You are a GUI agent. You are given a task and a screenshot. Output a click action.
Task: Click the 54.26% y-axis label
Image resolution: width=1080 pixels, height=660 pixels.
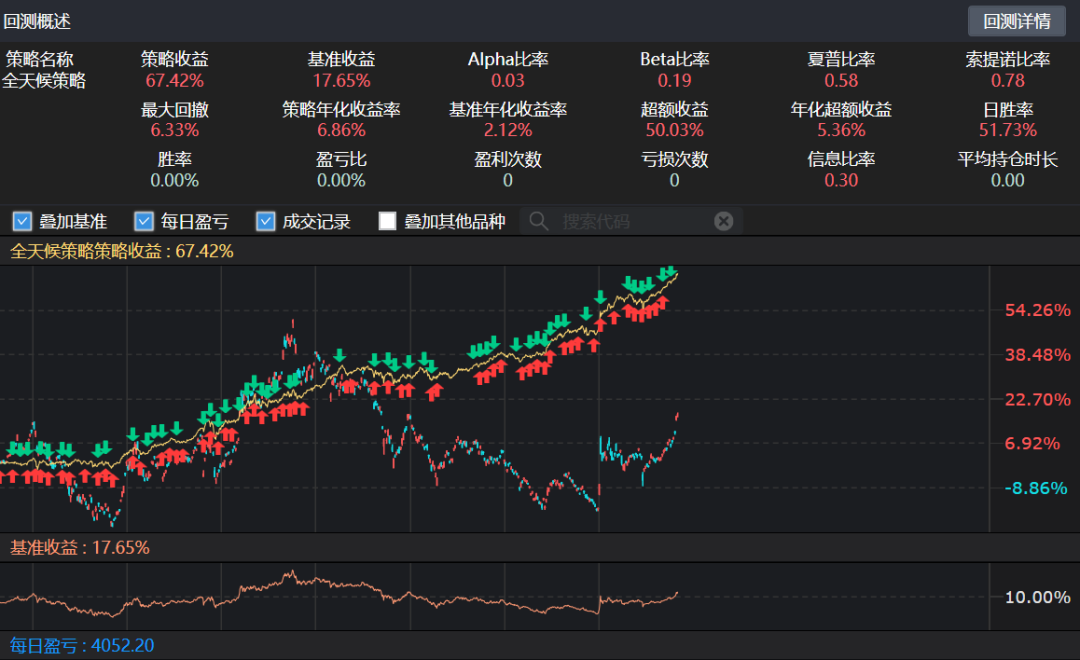[x=1037, y=310]
